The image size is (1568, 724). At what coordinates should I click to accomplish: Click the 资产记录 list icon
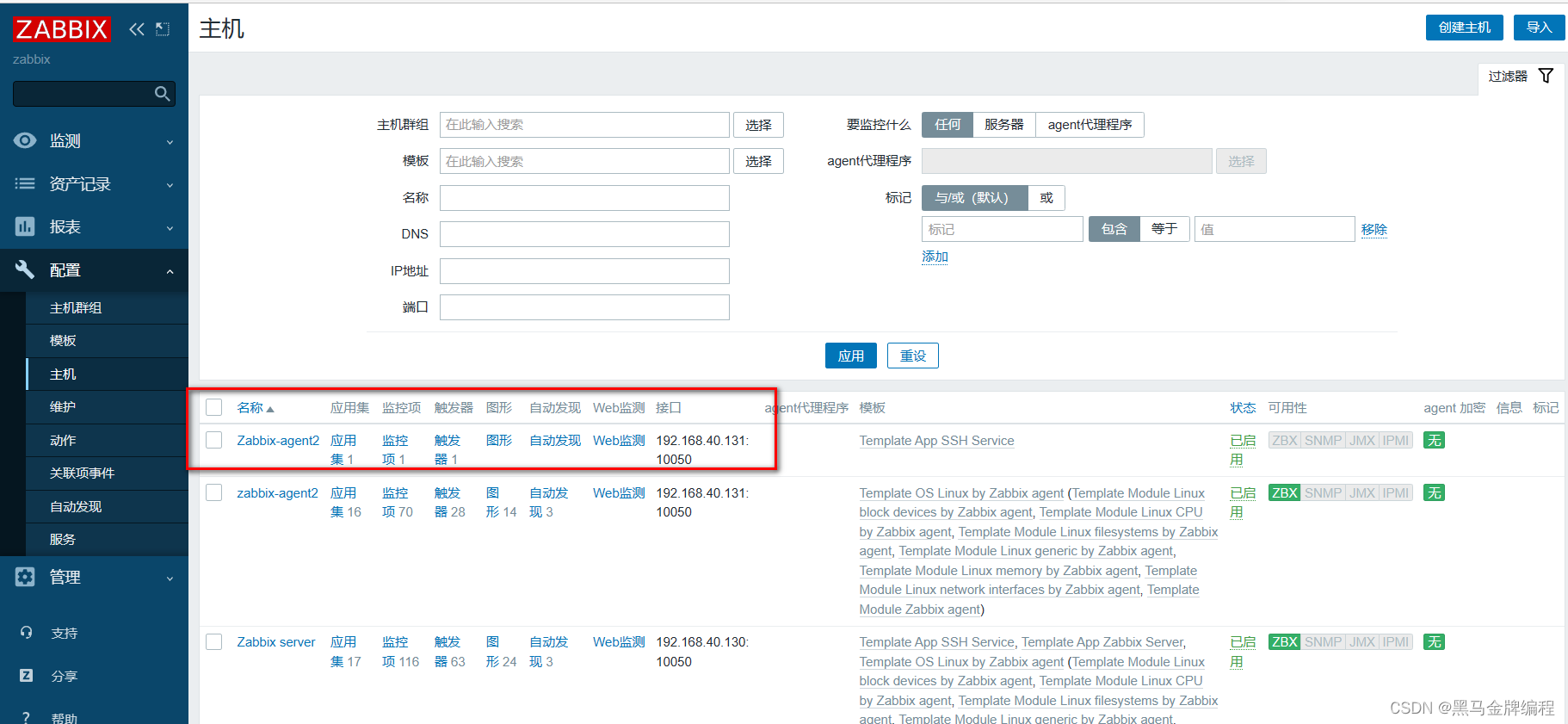[x=25, y=183]
